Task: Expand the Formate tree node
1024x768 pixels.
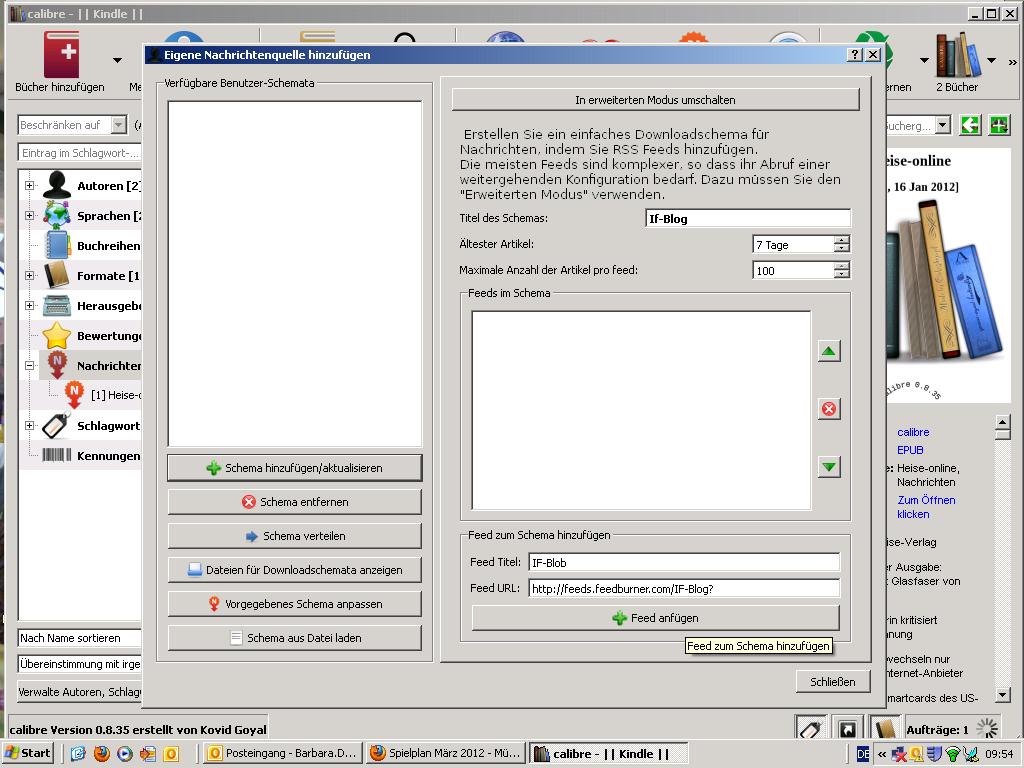Action: [29, 276]
